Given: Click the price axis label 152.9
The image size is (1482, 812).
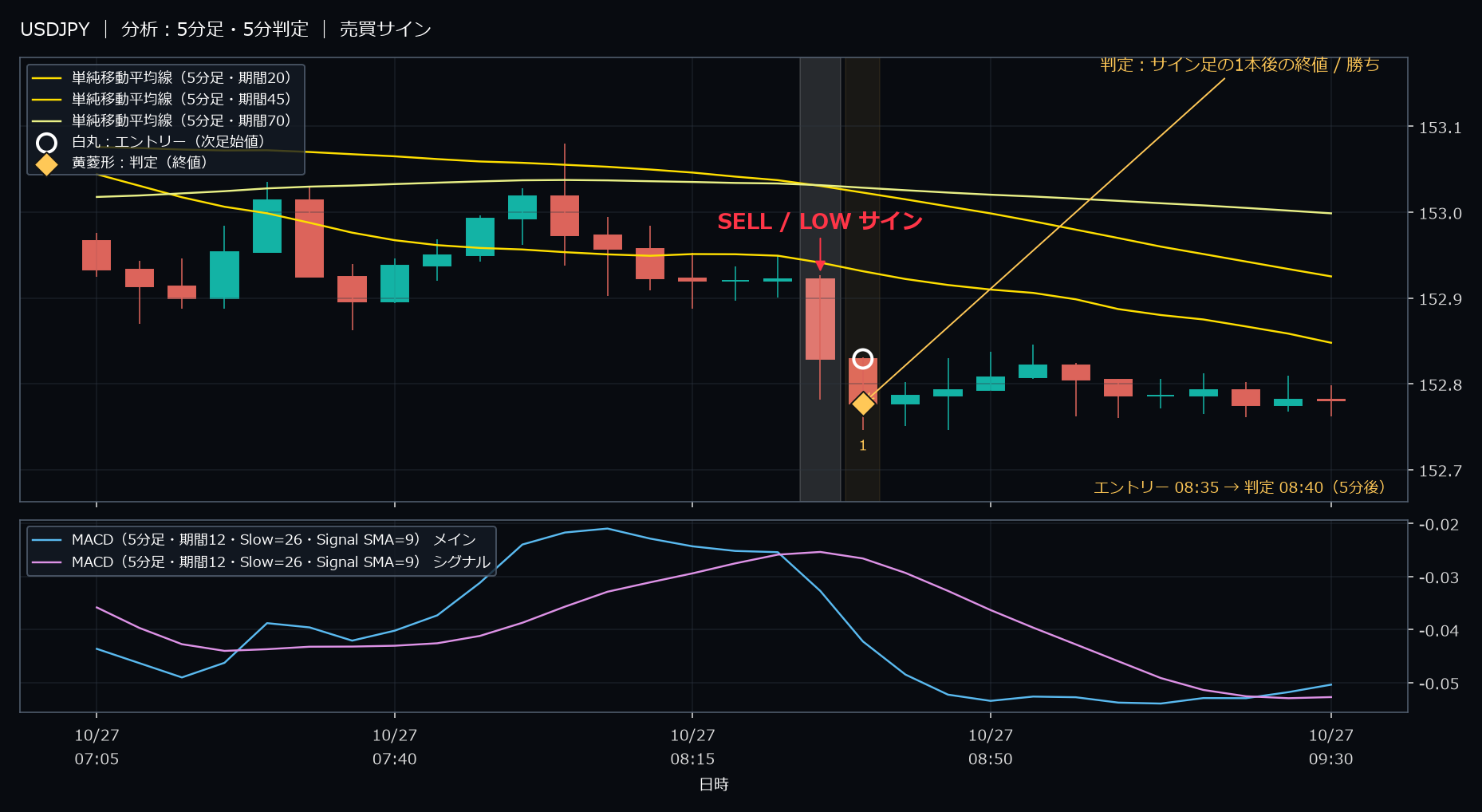Looking at the screenshot, I should 1440,299.
